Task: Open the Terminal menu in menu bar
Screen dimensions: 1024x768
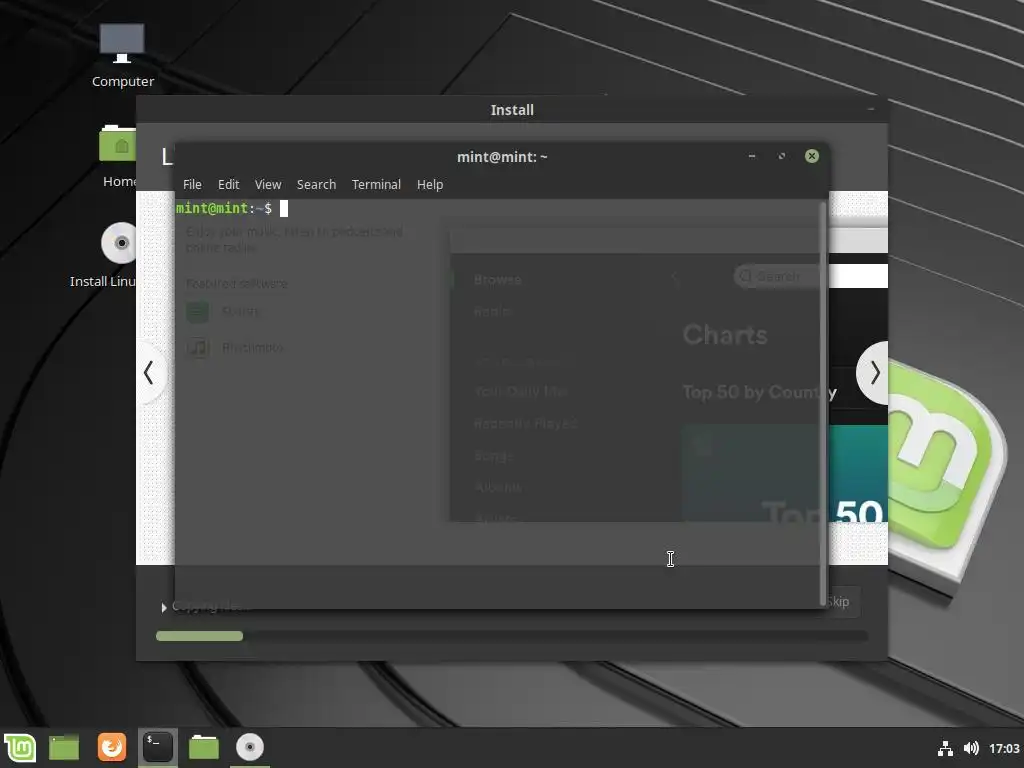Action: coord(376,185)
